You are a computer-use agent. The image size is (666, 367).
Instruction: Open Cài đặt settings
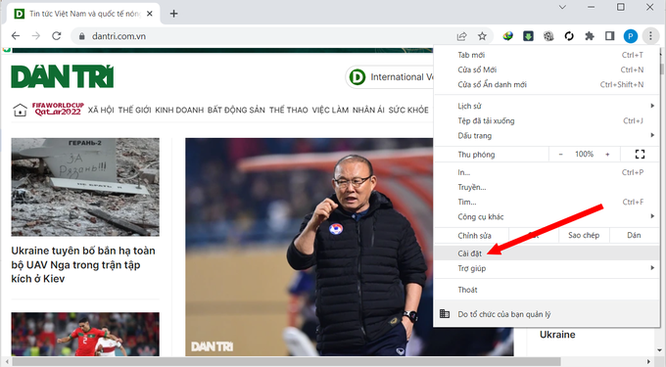[x=547, y=254]
